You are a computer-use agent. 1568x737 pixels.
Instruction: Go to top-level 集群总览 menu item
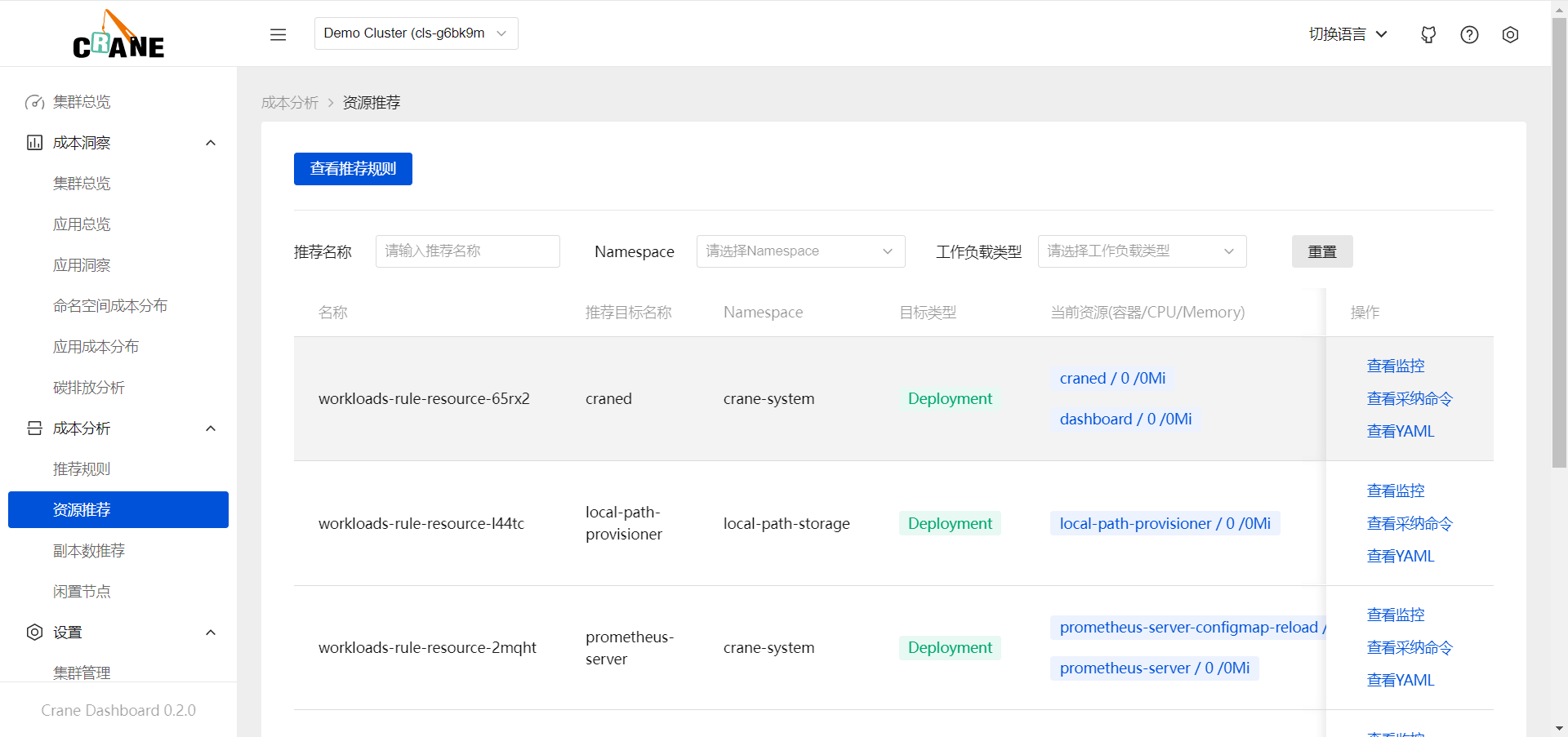coord(118,102)
